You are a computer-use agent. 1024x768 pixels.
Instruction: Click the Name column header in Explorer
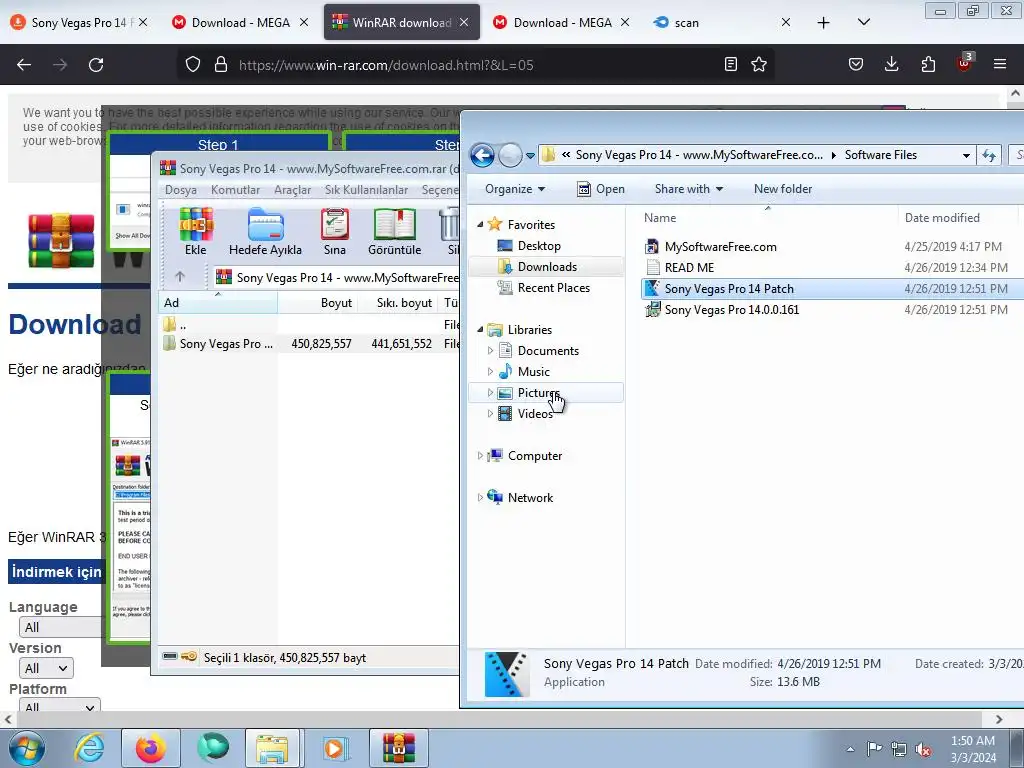[x=660, y=217]
